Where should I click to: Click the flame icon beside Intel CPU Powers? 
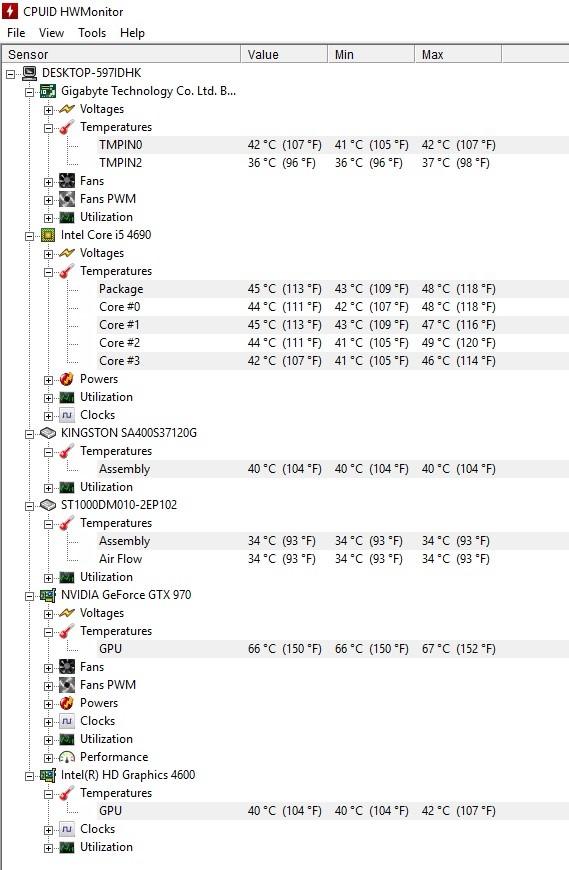(x=67, y=379)
